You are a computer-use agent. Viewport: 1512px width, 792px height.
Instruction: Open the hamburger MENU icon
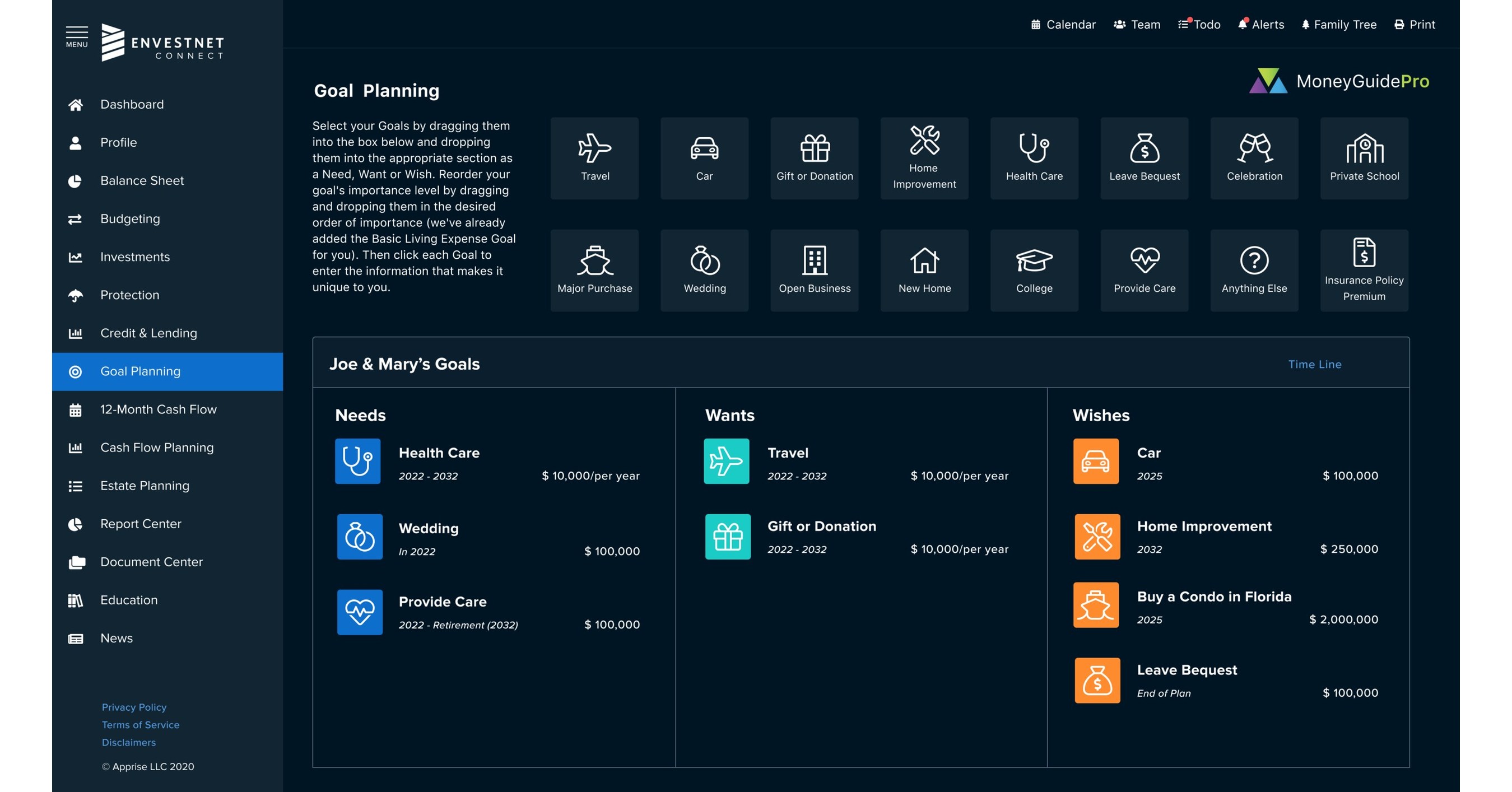click(76, 36)
